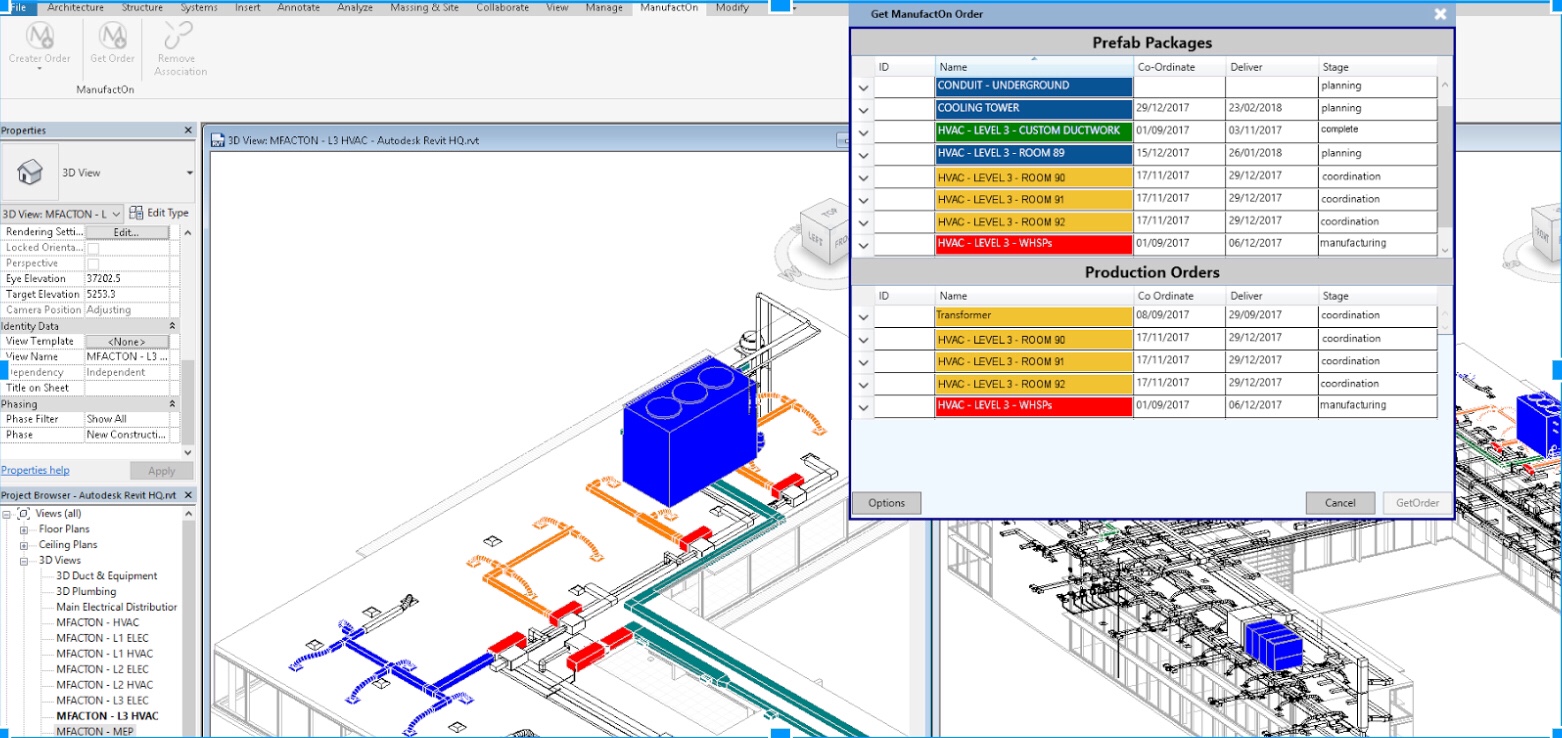
Task: Collapse the Phasing property group
Action: point(172,404)
